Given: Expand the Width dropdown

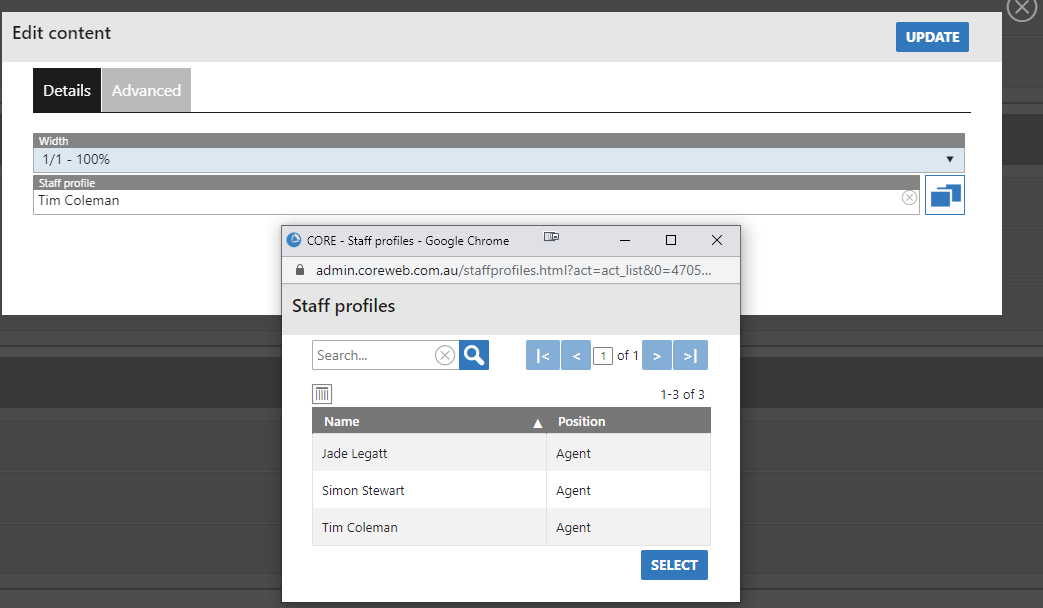Looking at the screenshot, I should (x=949, y=160).
